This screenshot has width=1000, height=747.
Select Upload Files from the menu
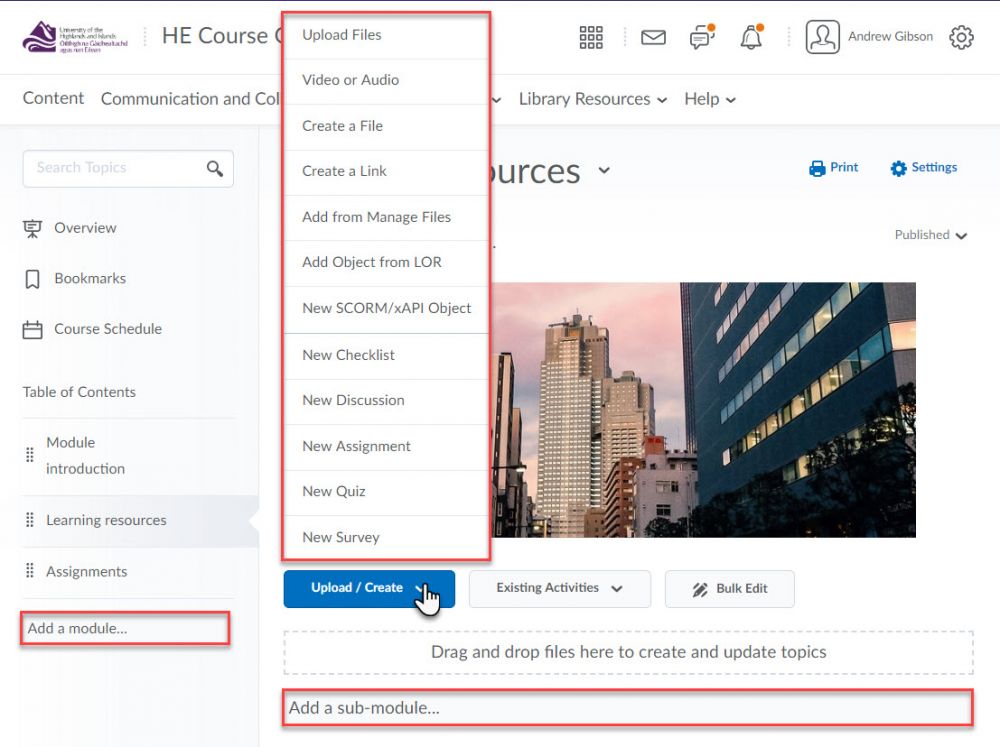click(x=386, y=36)
